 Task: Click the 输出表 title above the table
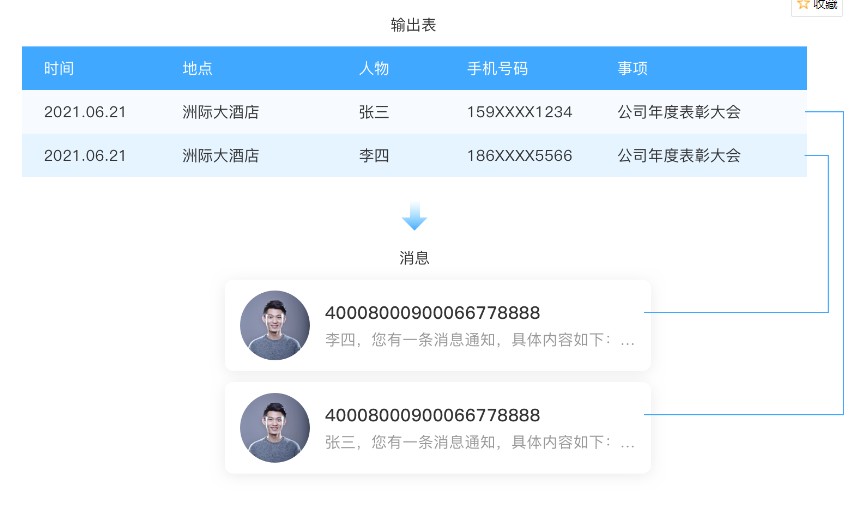pos(413,25)
